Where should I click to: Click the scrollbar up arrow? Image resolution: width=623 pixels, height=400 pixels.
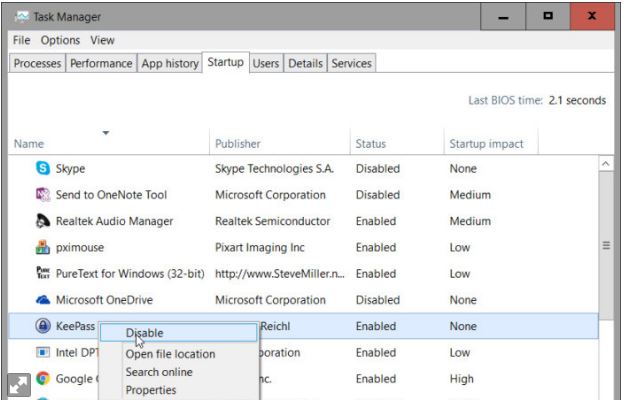coord(606,163)
